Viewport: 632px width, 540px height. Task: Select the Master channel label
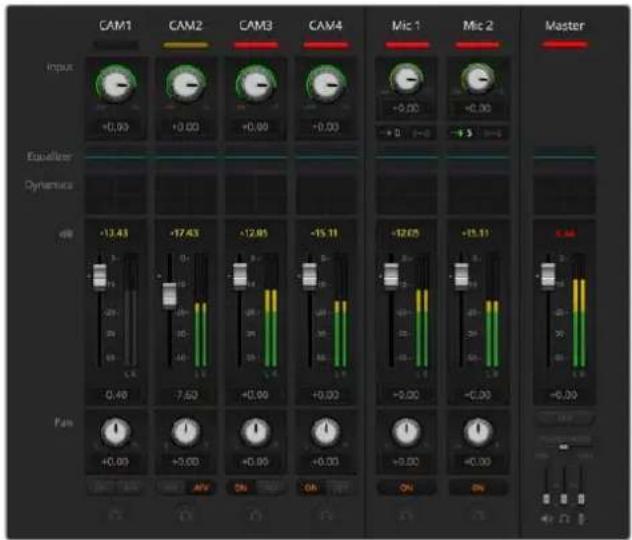point(564,26)
